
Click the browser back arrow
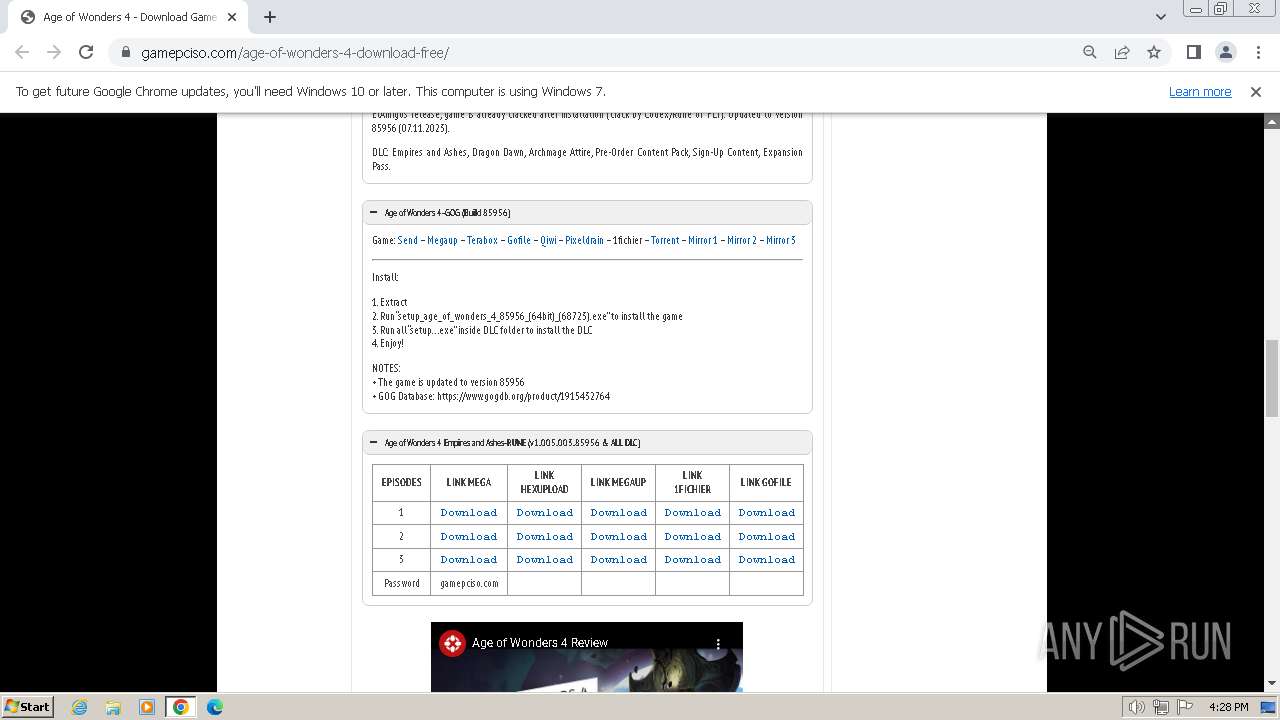pyautogui.click(x=22, y=52)
